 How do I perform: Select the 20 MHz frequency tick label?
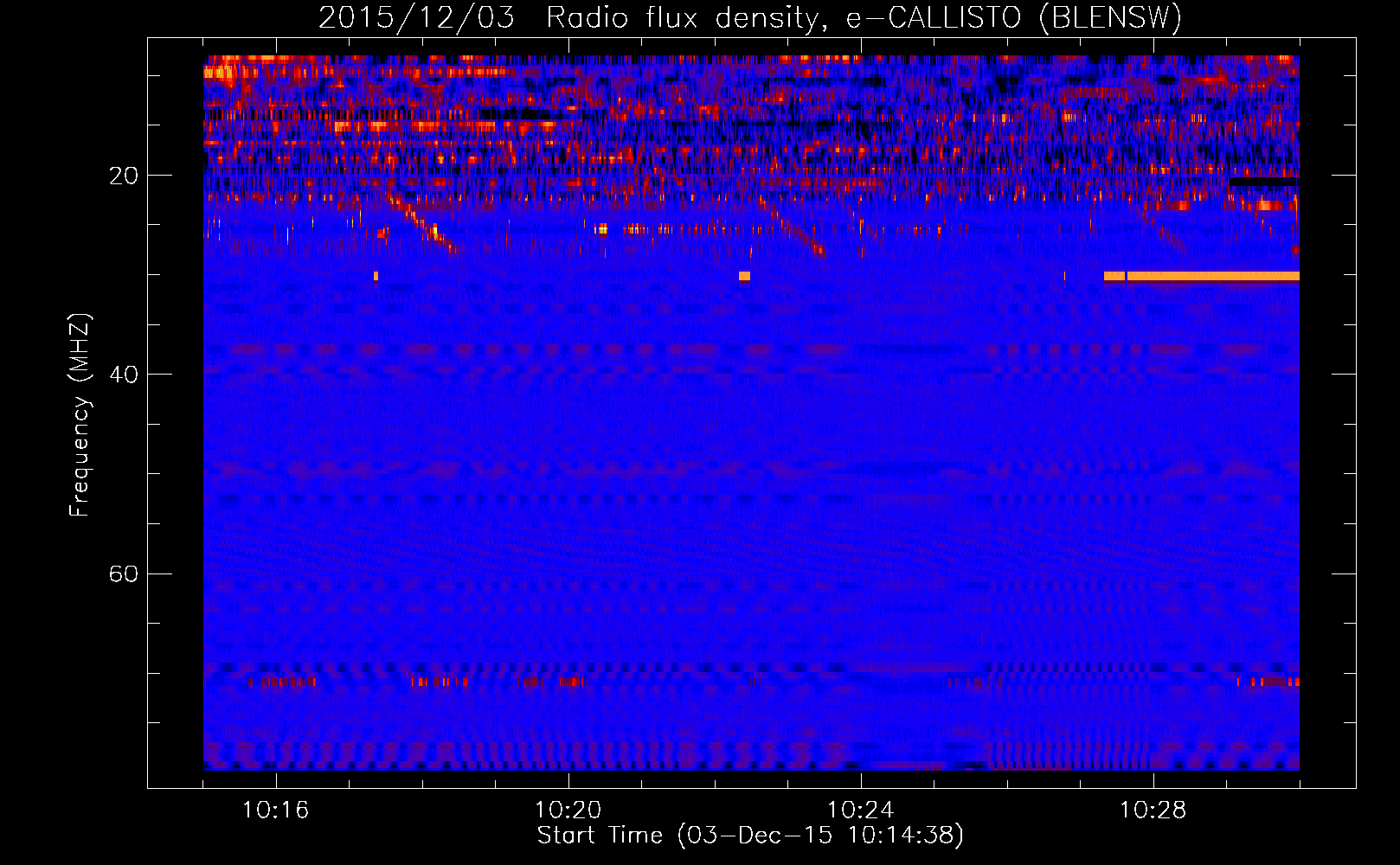click(124, 176)
